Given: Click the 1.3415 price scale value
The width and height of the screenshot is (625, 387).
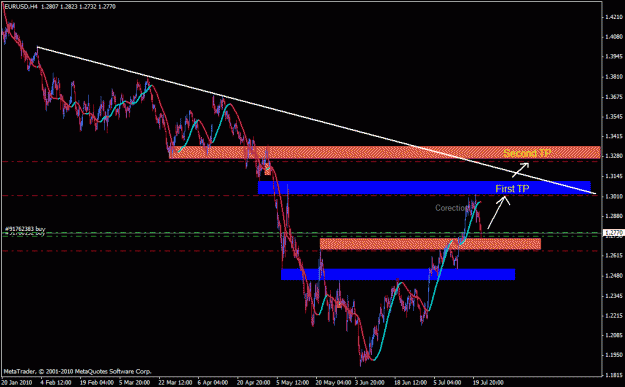Looking at the screenshot, I should (x=614, y=136).
